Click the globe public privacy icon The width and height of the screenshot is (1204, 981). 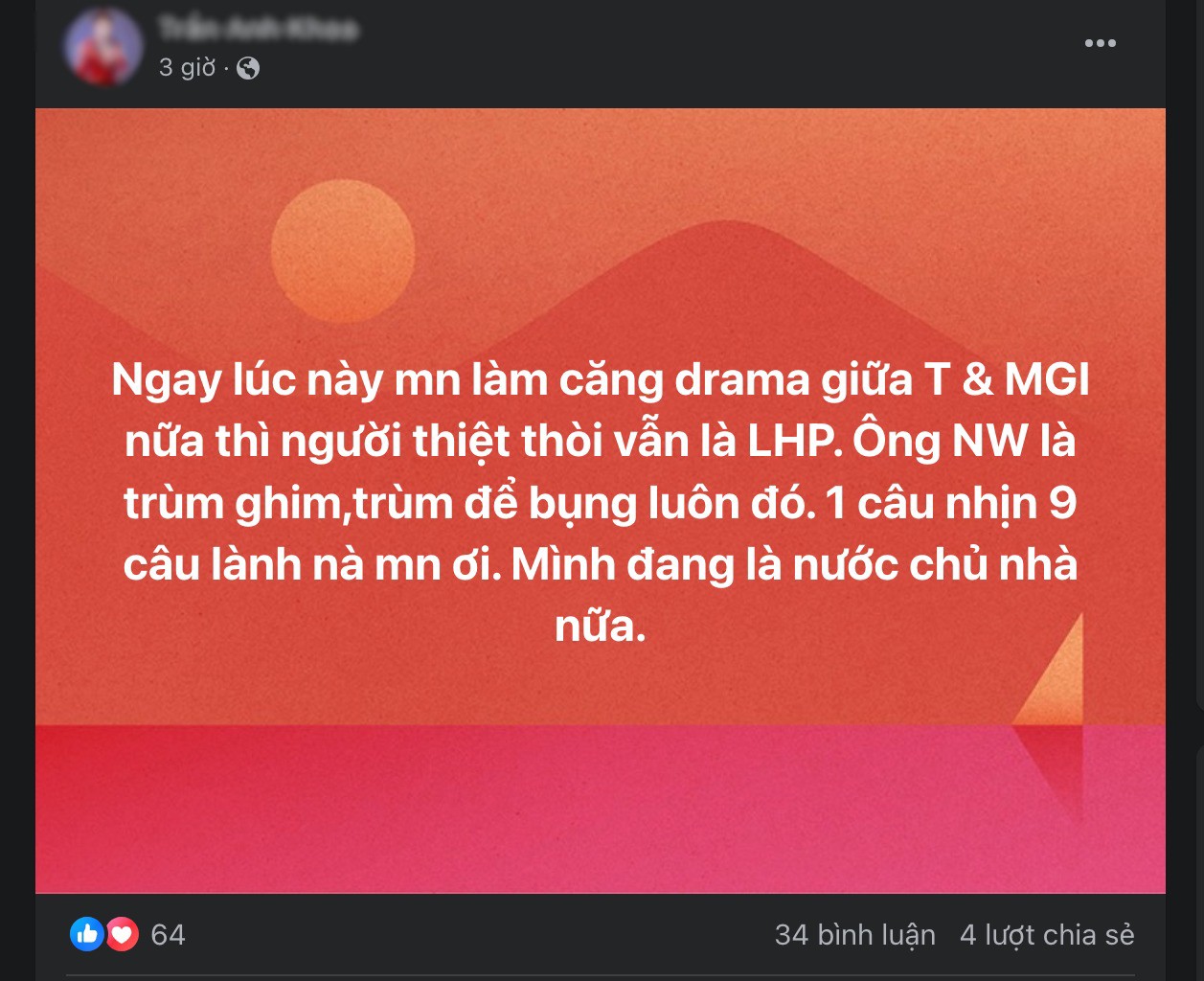click(248, 68)
